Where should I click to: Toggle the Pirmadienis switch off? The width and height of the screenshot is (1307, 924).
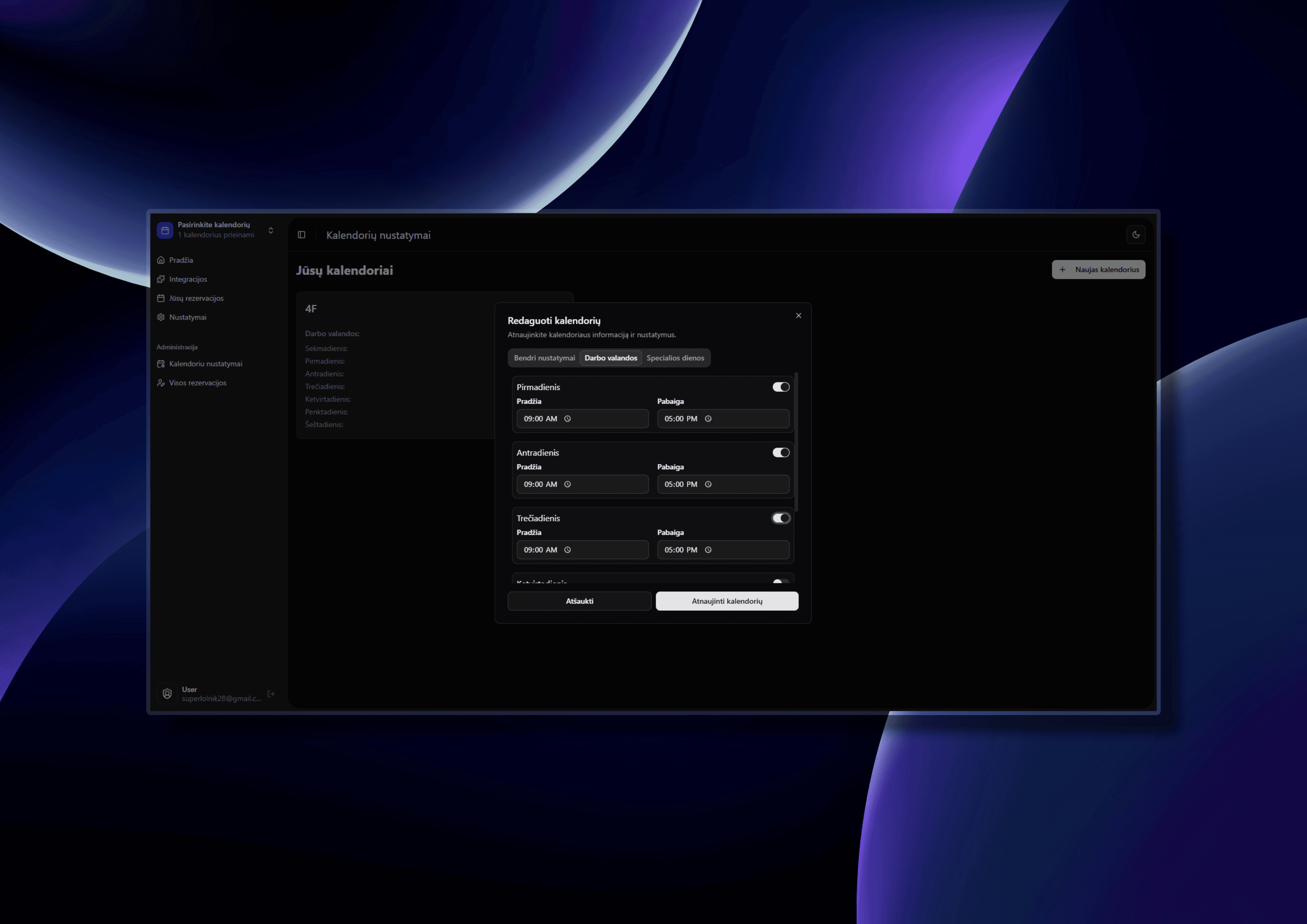pyautogui.click(x=781, y=387)
